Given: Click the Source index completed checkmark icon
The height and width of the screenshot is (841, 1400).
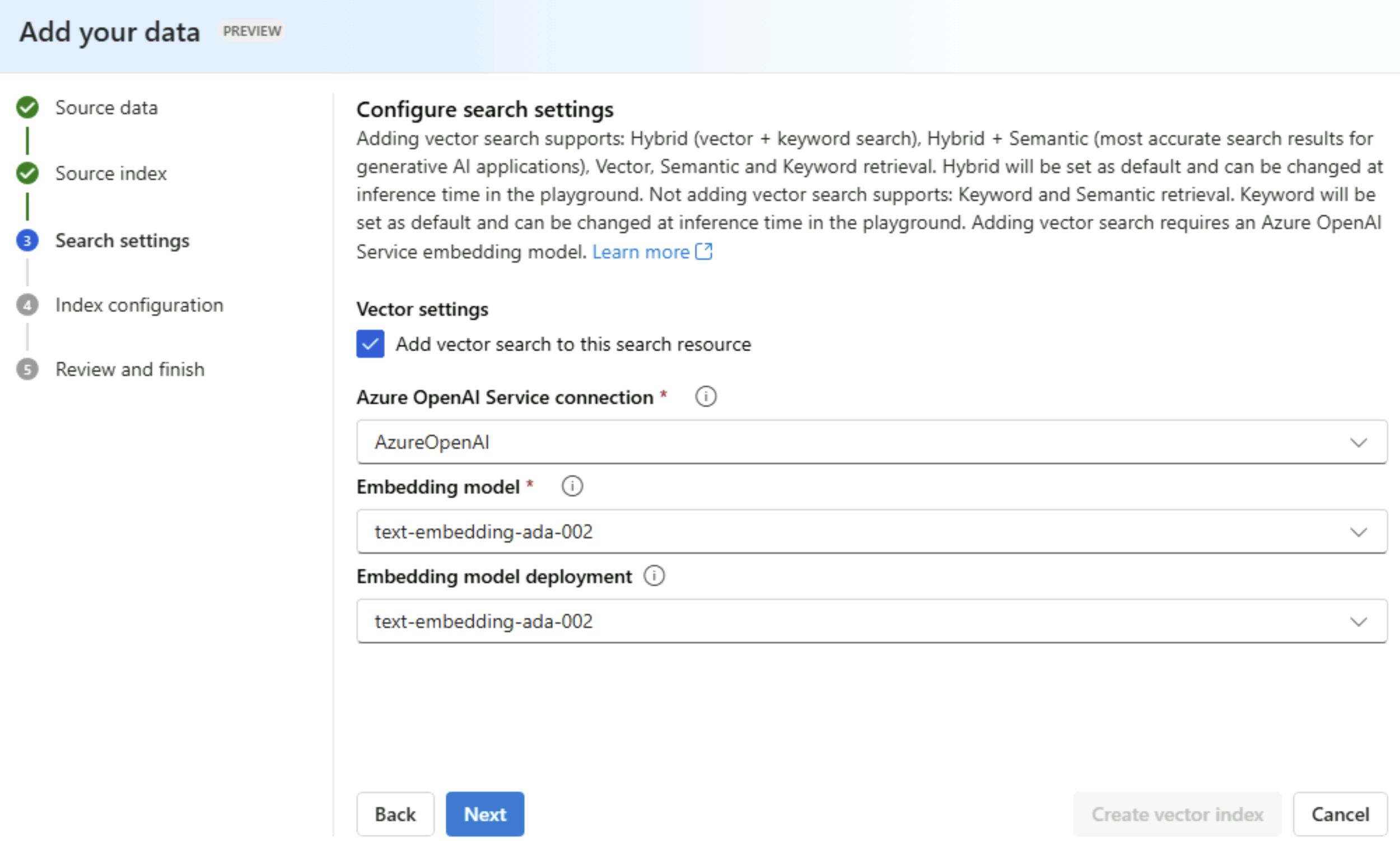Looking at the screenshot, I should pos(27,173).
